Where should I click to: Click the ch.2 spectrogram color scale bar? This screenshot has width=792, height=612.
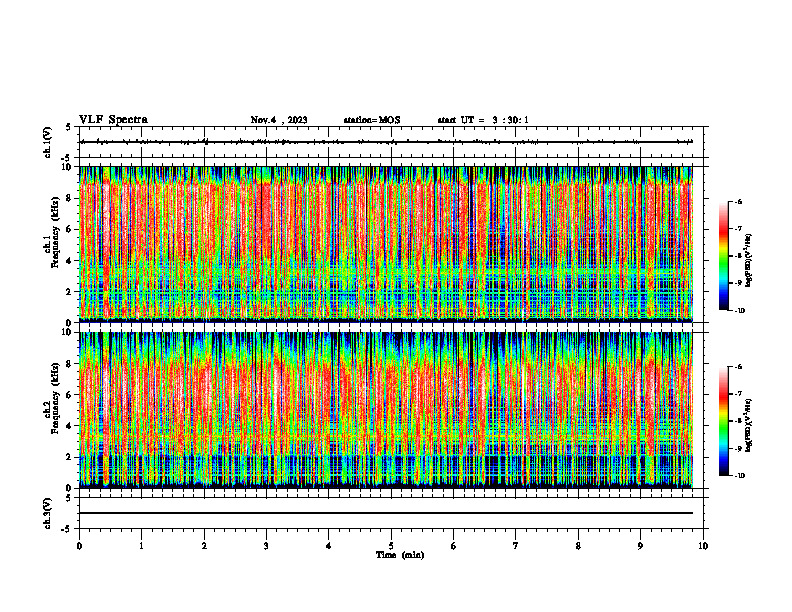(724, 421)
